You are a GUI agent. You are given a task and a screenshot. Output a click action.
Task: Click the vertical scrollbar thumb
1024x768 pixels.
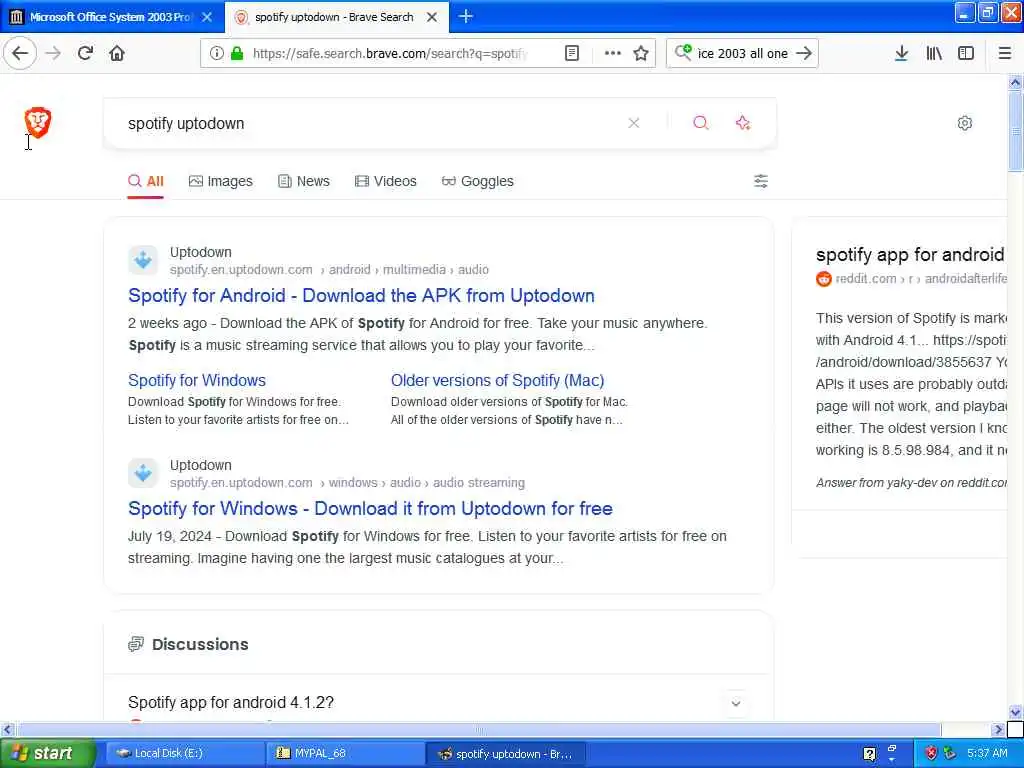click(x=1015, y=131)
